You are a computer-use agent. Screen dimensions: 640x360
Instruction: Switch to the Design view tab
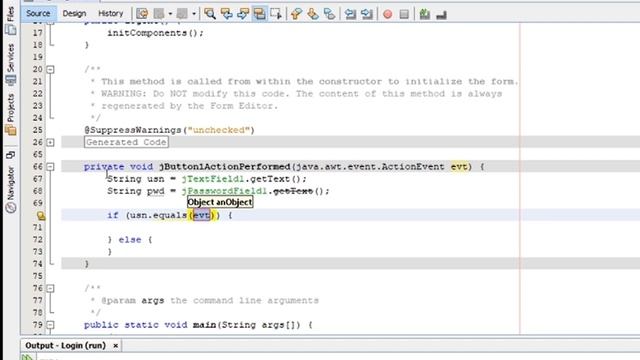click(x=74, y=13)
